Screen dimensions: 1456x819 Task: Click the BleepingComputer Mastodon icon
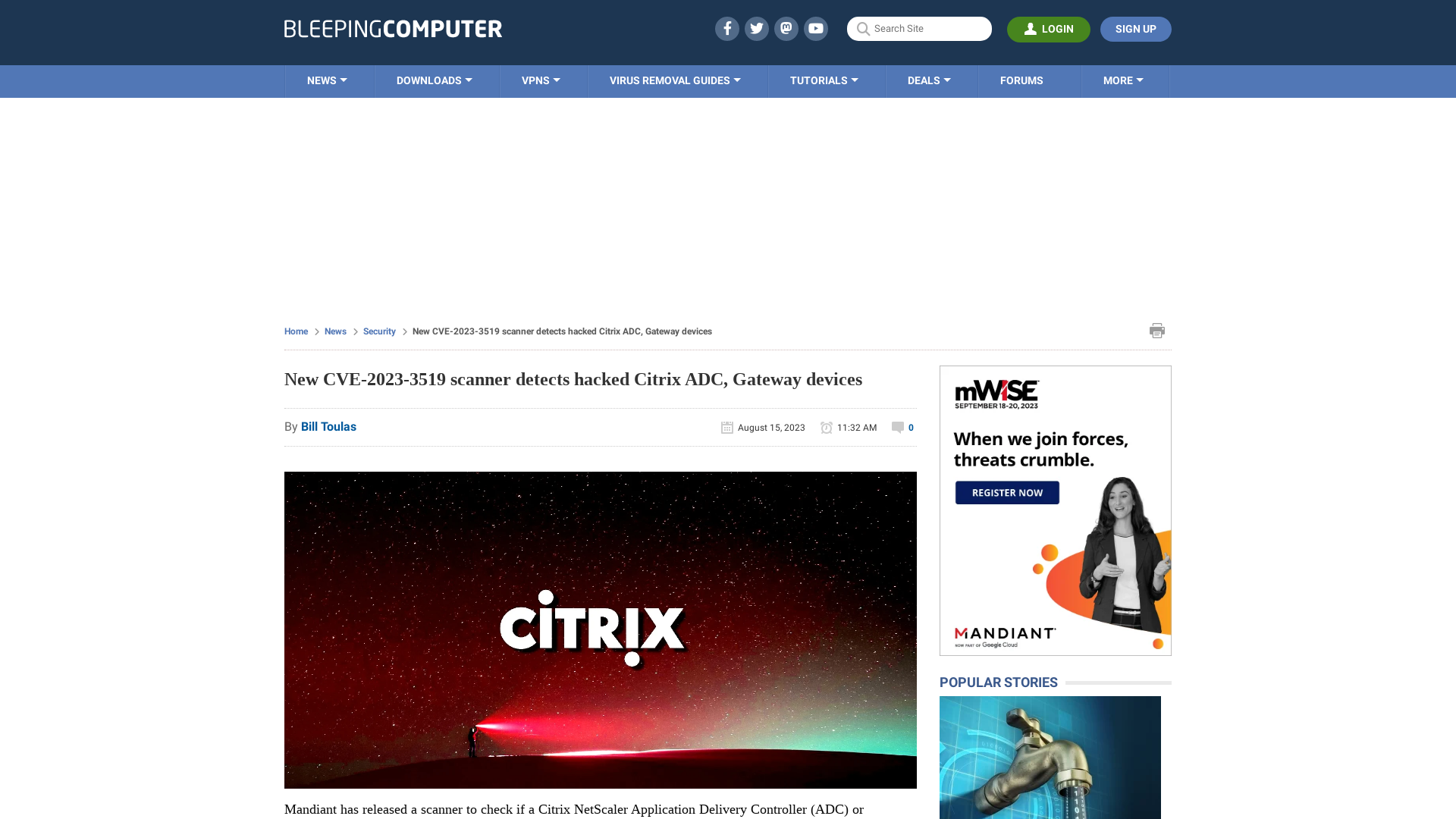pos(786,28)
